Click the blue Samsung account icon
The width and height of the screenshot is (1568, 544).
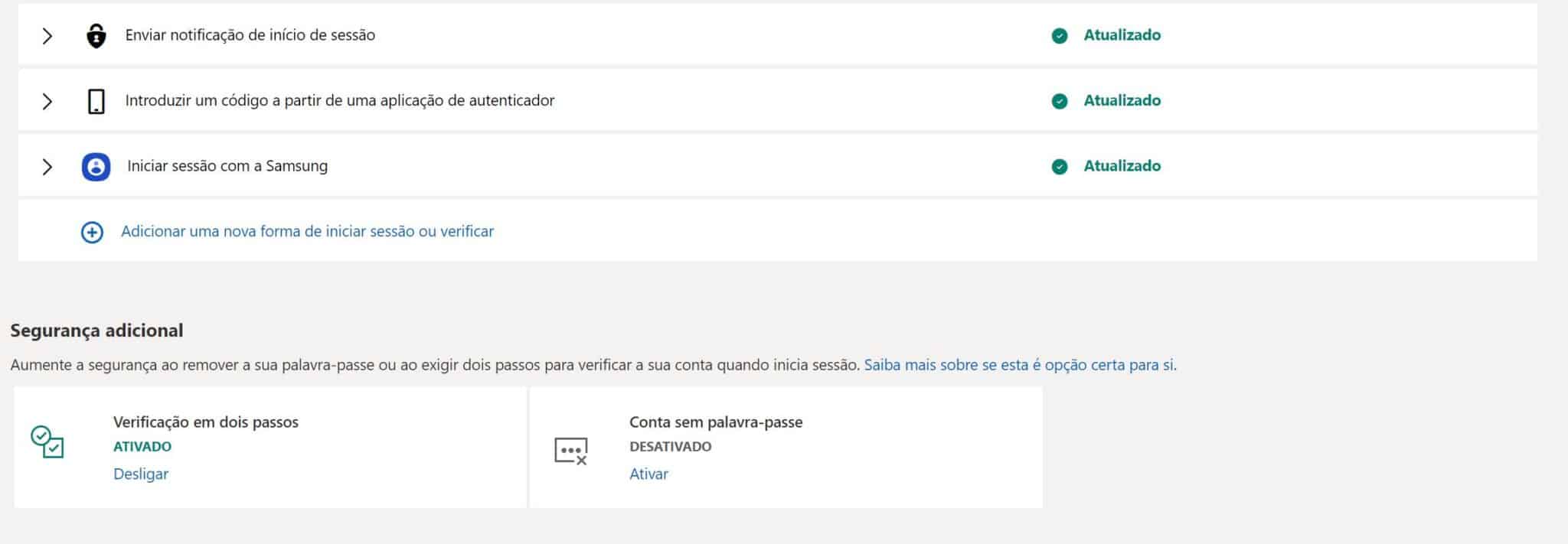coord(96,167)
